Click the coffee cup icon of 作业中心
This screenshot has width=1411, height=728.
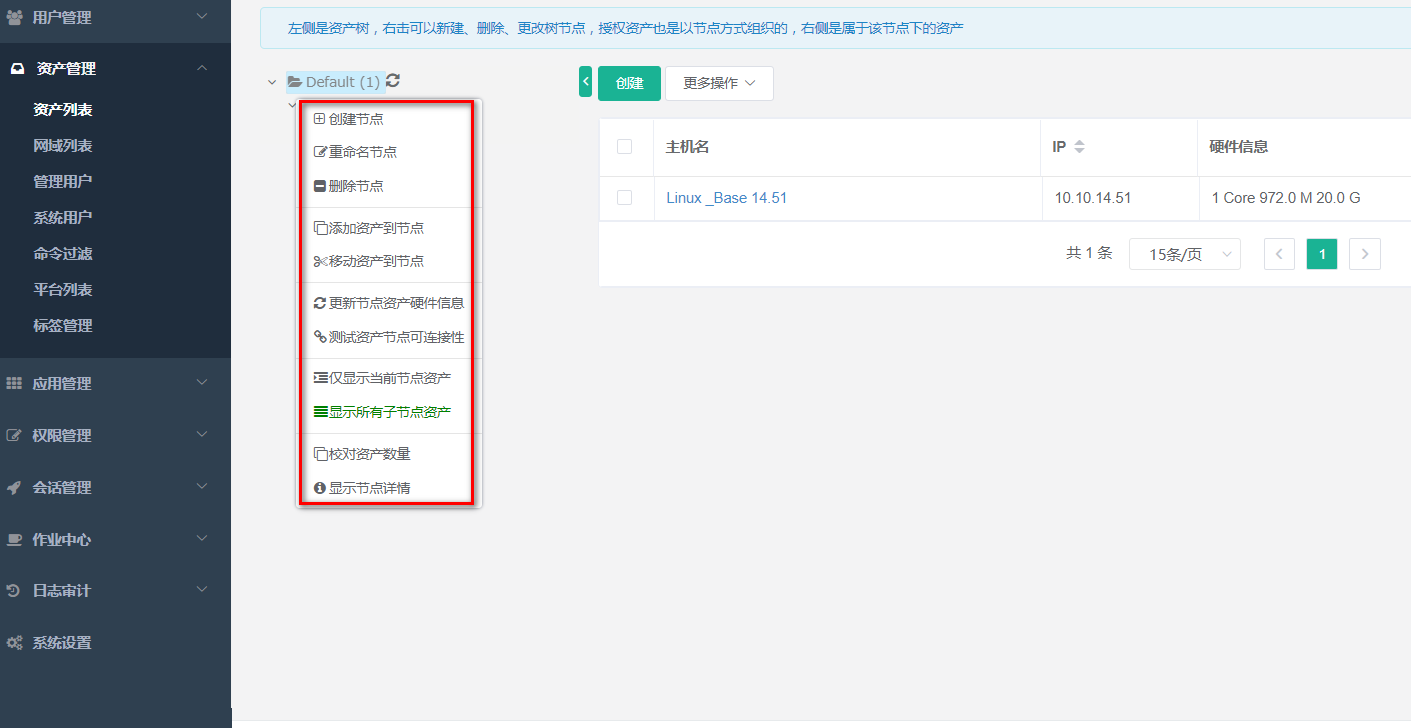(x=14, y=540)
